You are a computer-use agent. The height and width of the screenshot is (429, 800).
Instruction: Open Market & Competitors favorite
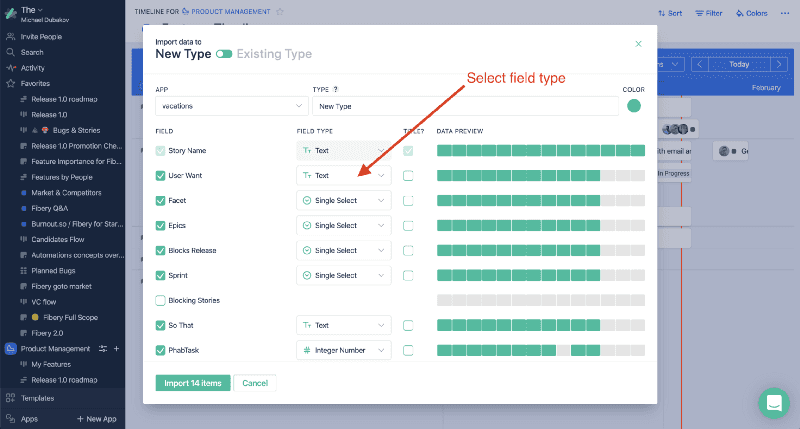66,193
